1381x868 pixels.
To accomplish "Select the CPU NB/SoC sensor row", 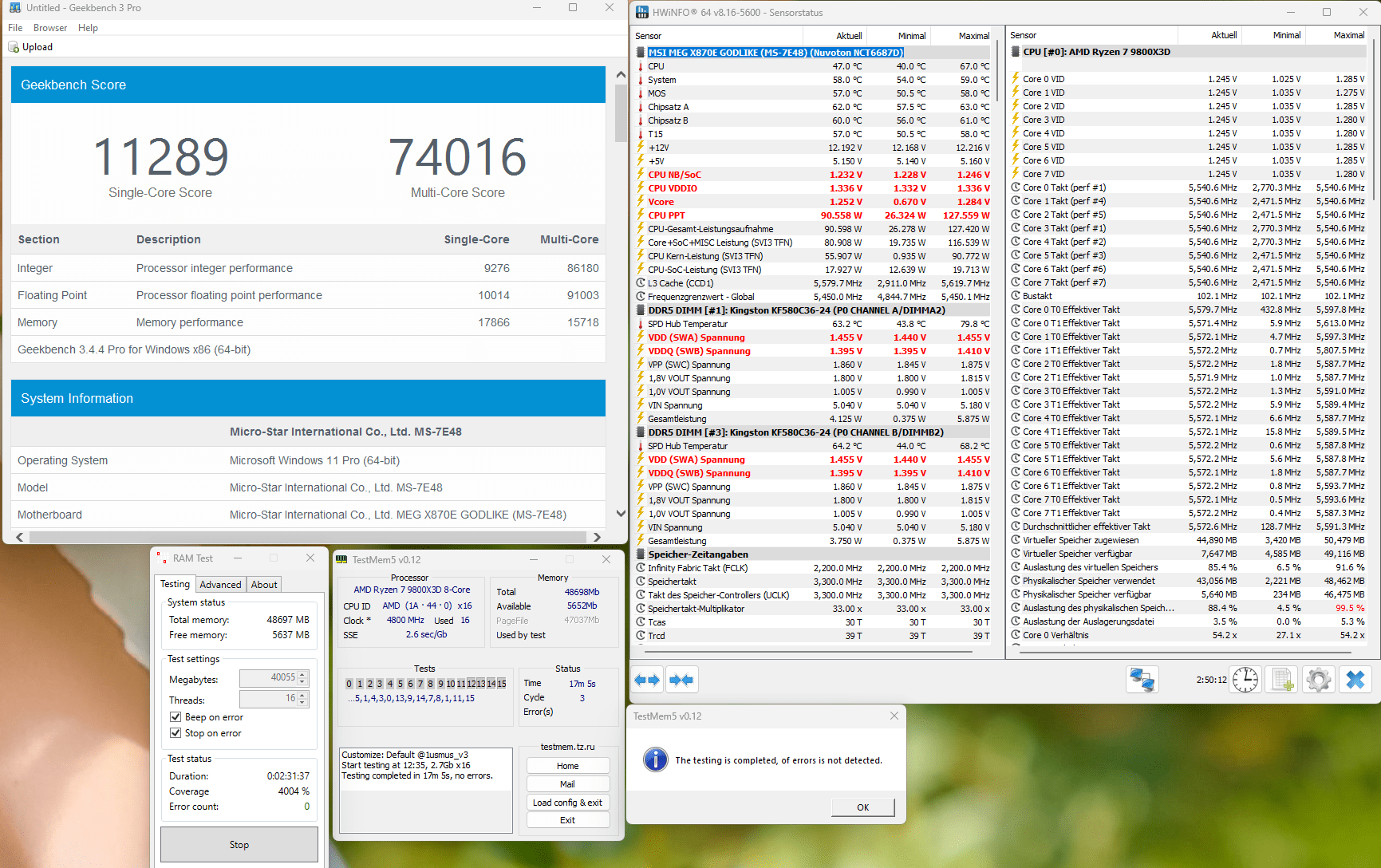I will tap(813, 175).
